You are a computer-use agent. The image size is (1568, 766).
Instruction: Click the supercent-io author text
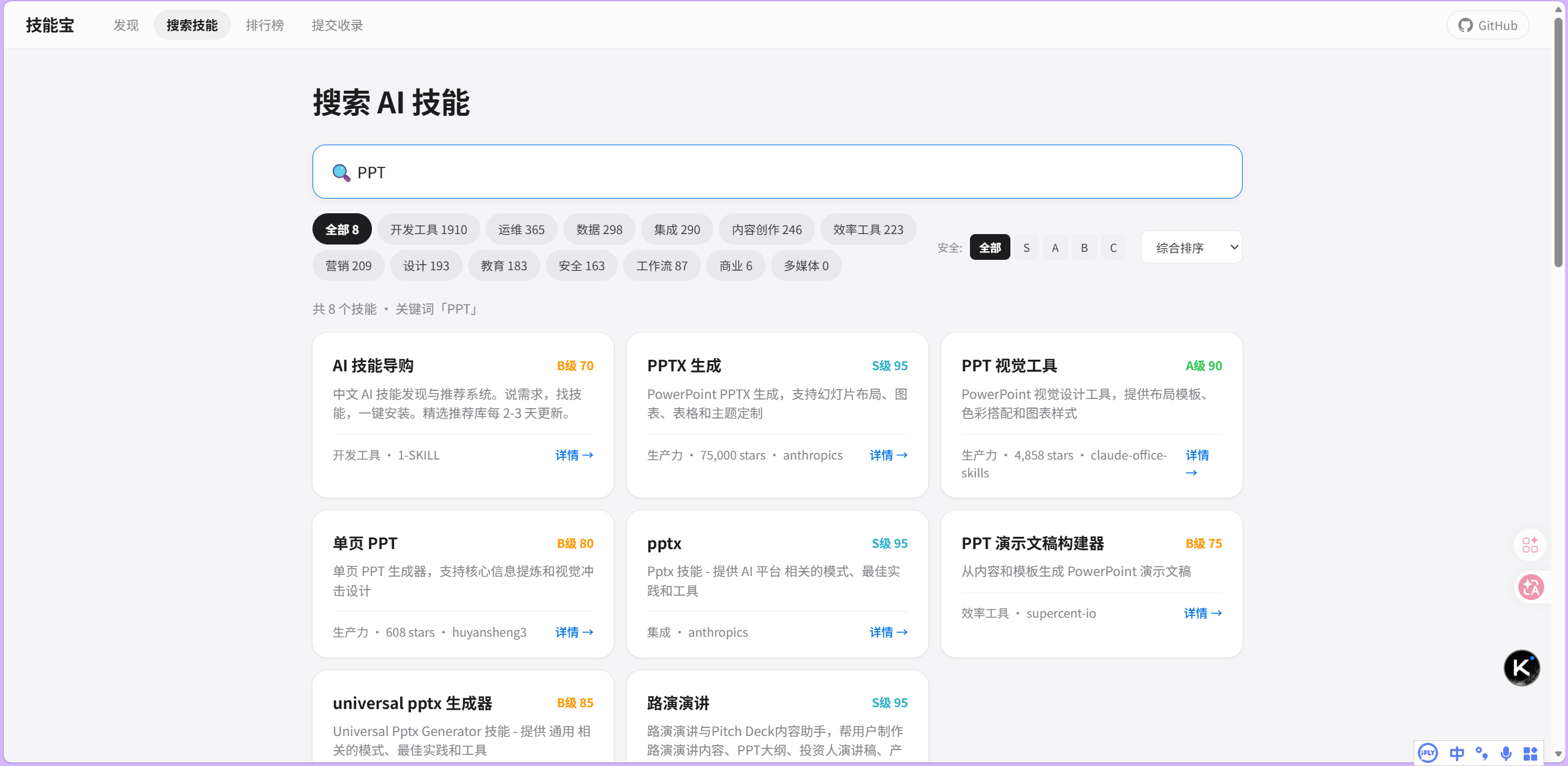pyautogui.click(x=1061, y=613)
